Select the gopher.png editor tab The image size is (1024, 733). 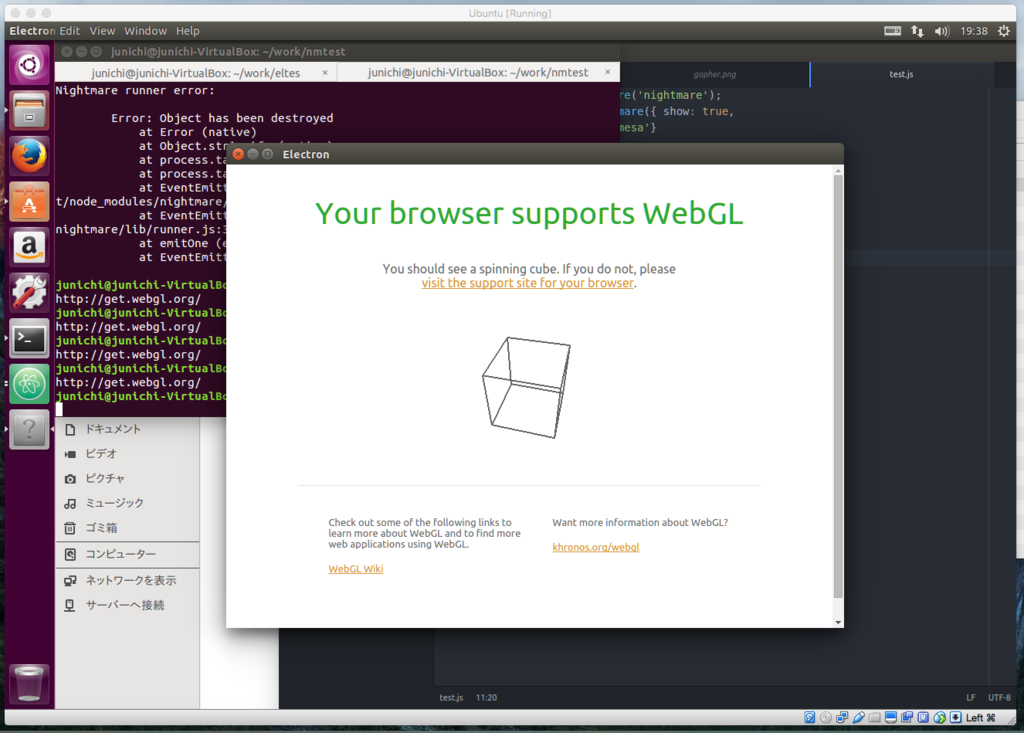click(714, 74)
